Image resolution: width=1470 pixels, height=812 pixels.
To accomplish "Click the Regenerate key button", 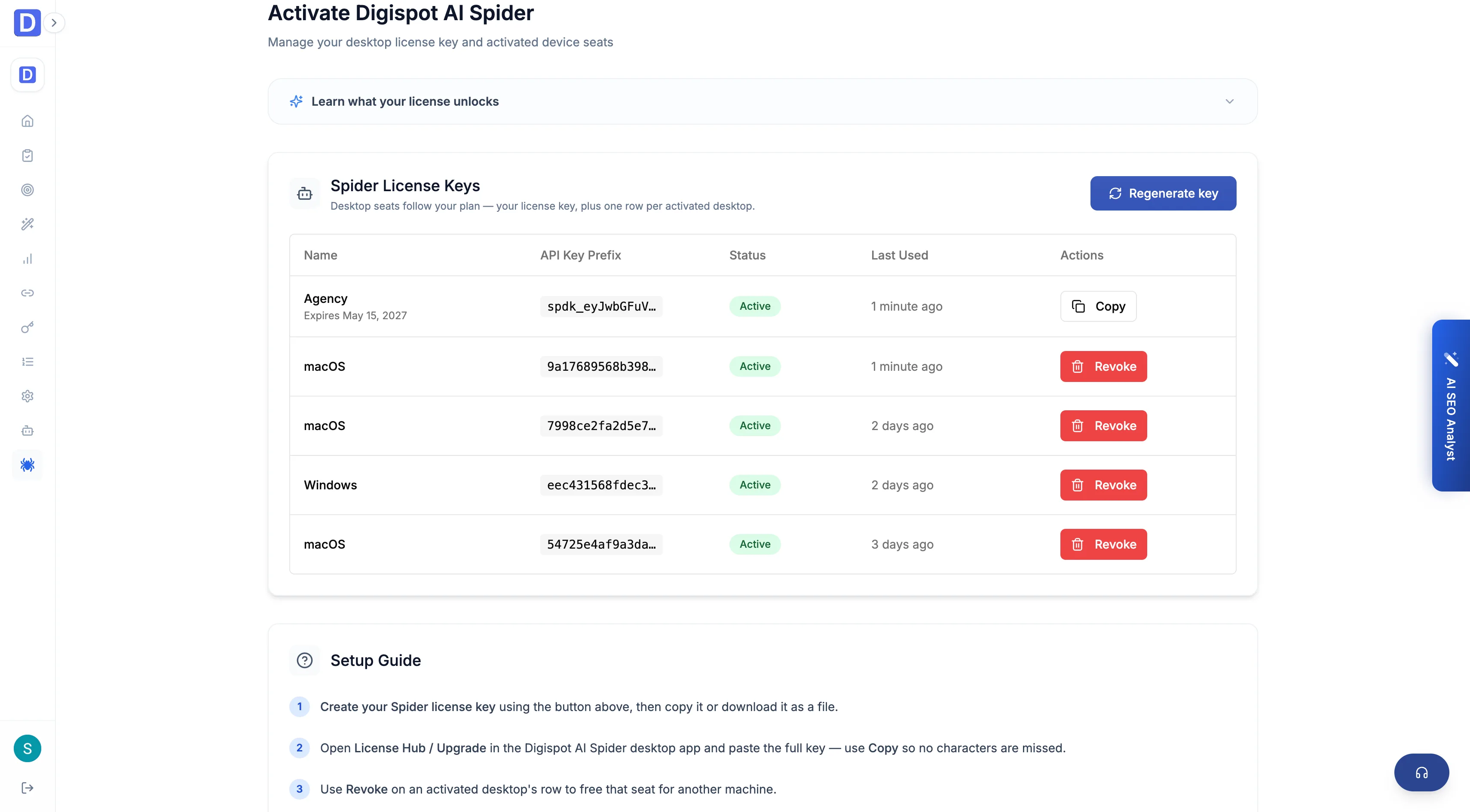I will 1163,193.
